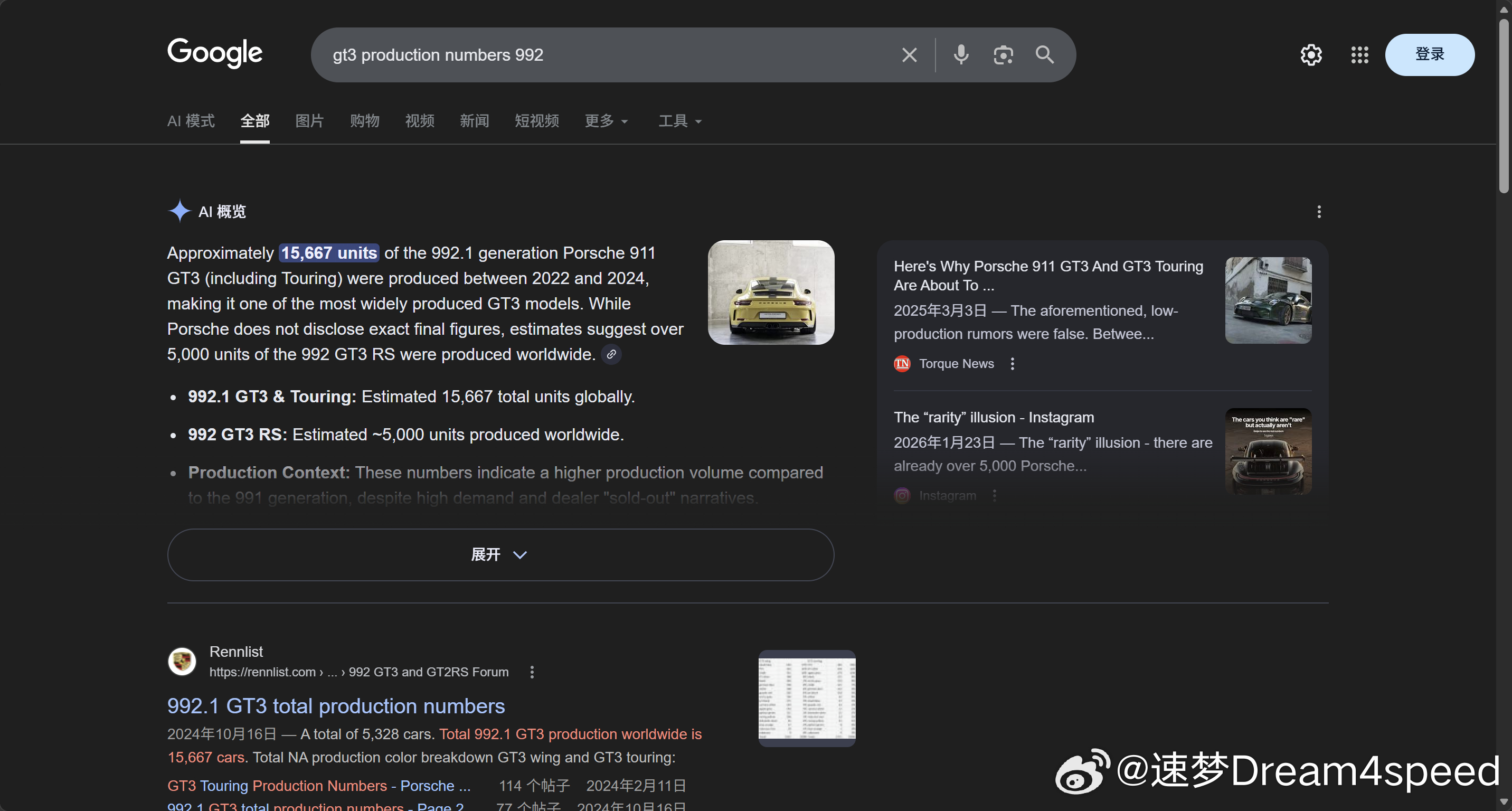Click the AI overview source link icon
1512x811 pixels.
click(x=611, y=354)
